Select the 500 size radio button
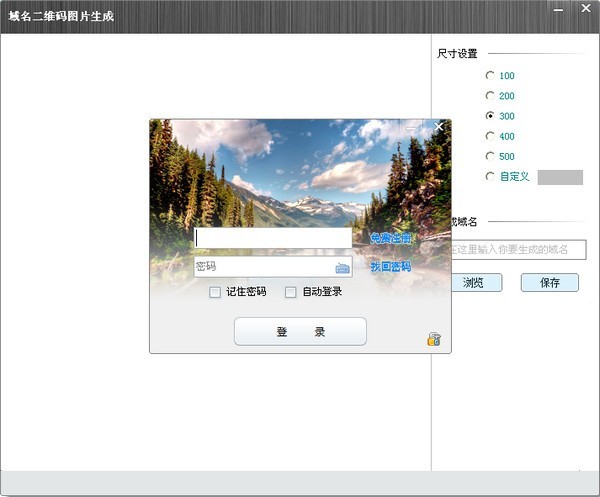Screen dimensions: 600x497 click(x=489, y=156)
